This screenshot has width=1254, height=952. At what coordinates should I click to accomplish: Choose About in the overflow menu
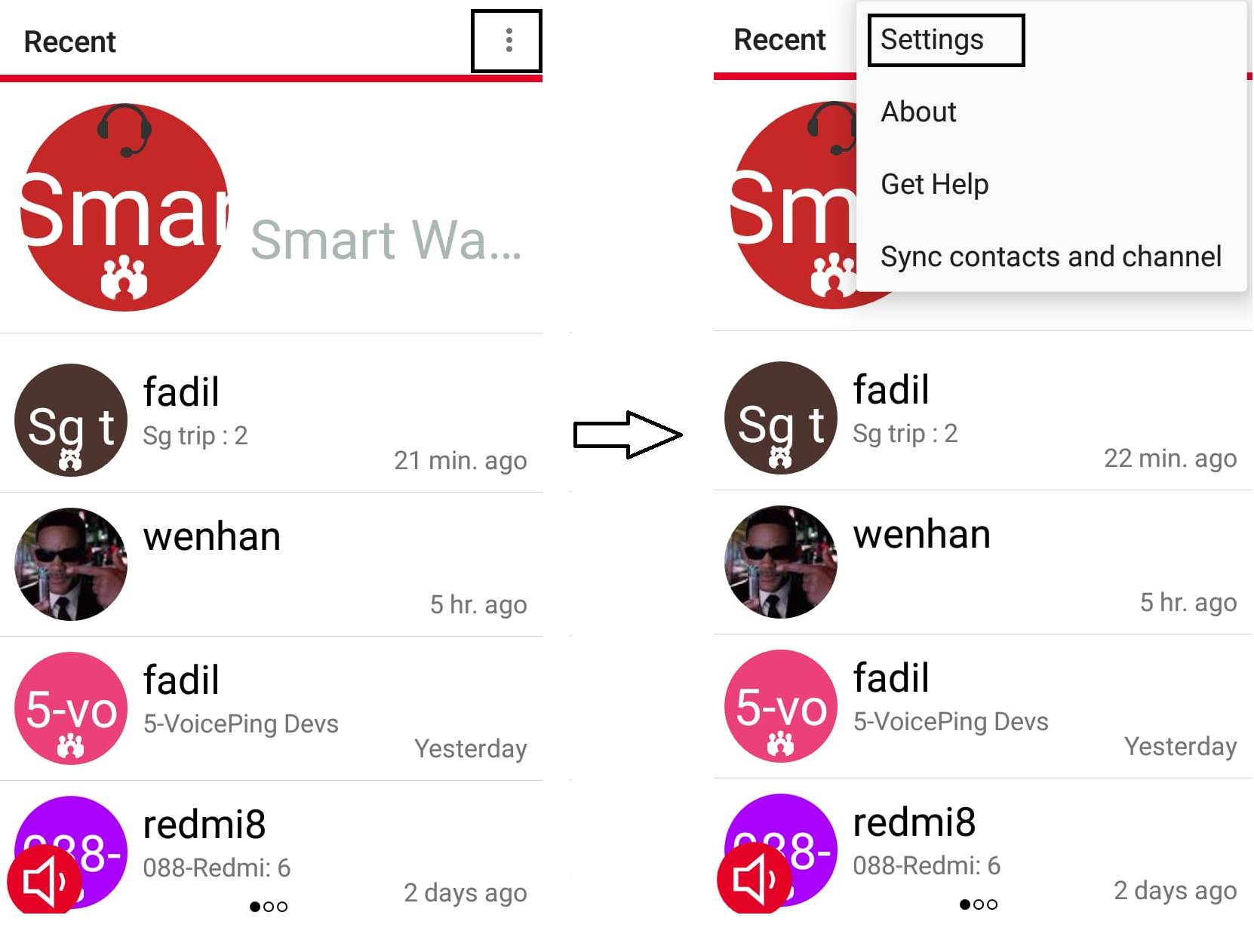919,112
